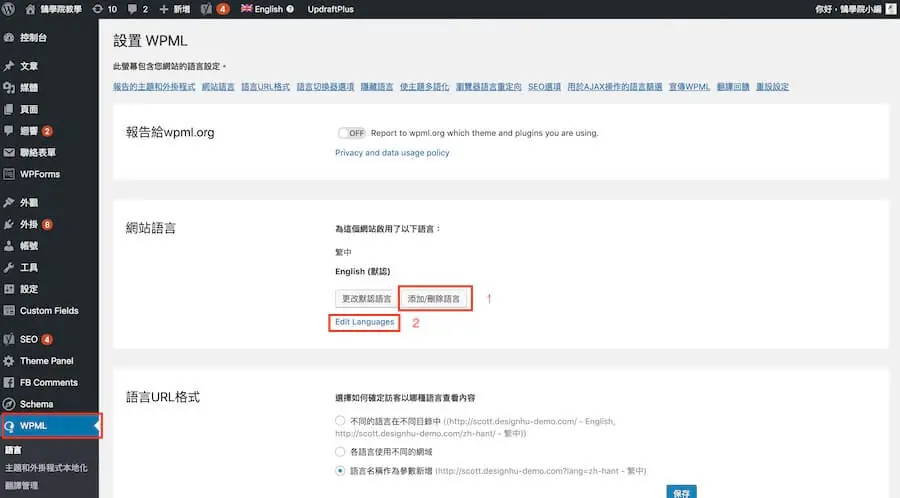Jump to 報告的主題和外掛程式 section link
Viewport: 900px width, 498px height.
[154, 87]
